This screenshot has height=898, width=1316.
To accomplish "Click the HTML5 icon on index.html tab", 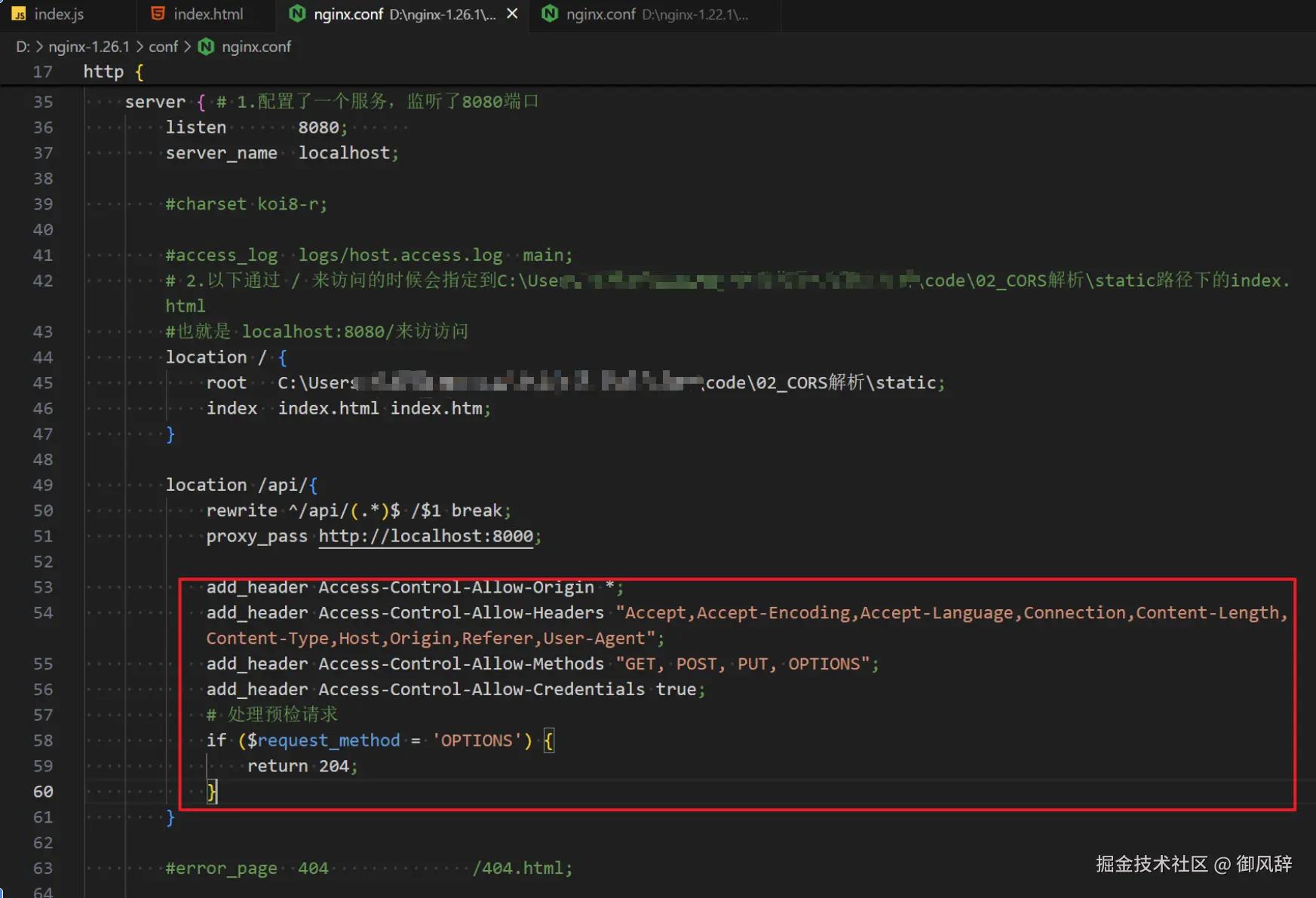I will [158, 14].
